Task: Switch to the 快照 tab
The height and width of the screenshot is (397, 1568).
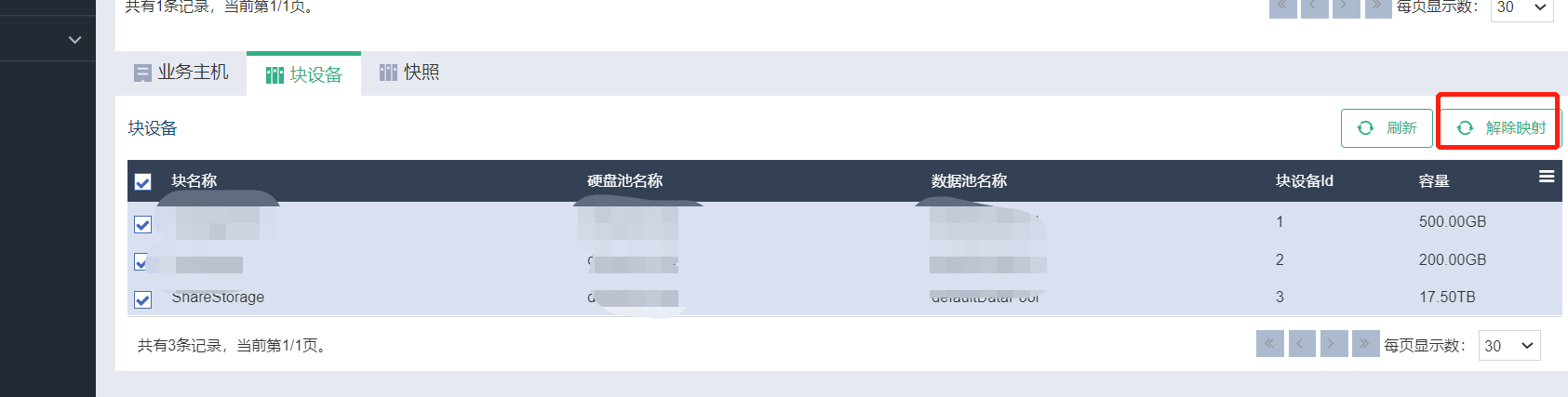Action: [409, 73]
